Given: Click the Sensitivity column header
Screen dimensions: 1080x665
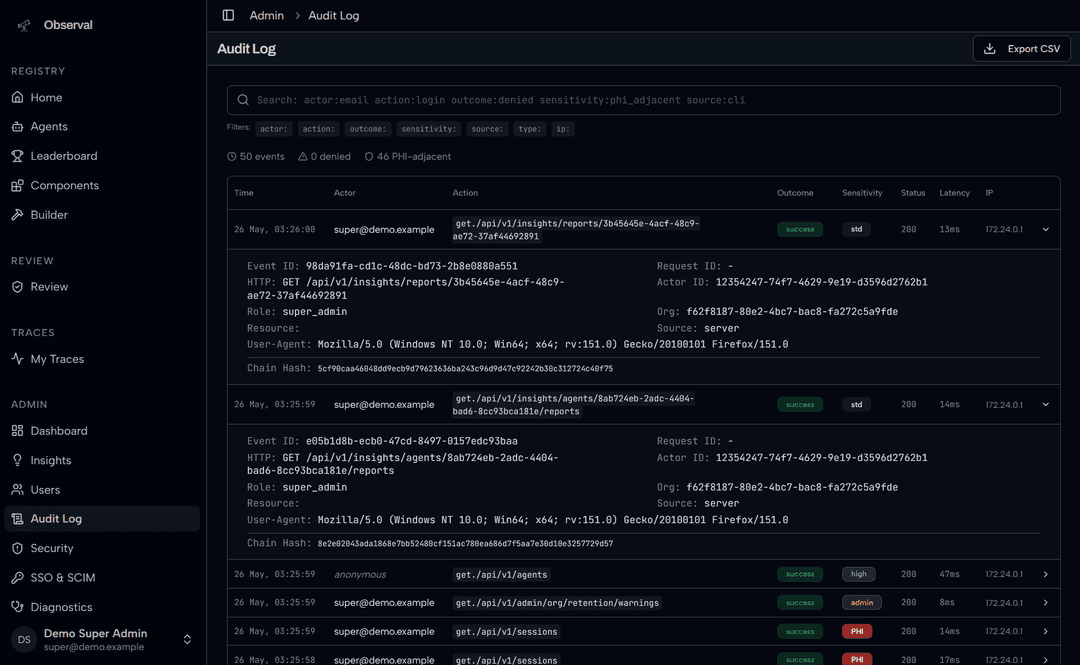Looking at the screenshot, I should click(862, 193).
